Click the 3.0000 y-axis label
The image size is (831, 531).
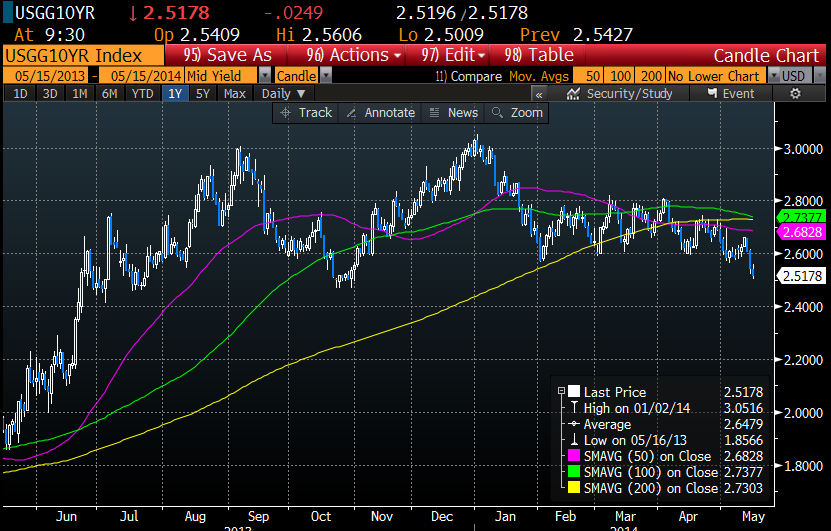(x=803, y=149)
